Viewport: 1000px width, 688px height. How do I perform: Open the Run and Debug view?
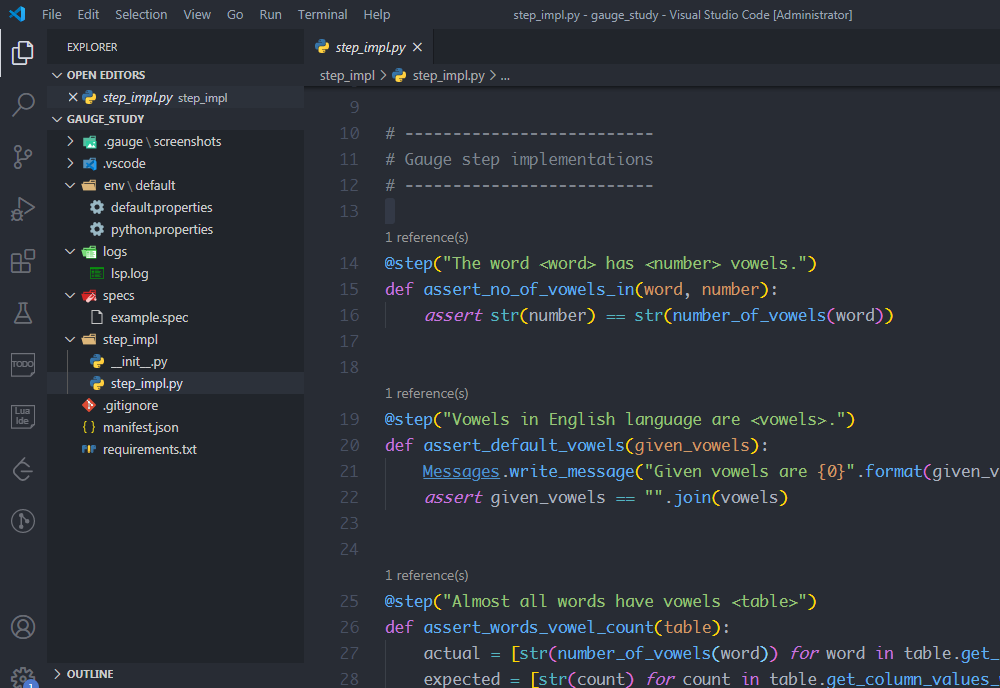[23, 209]
